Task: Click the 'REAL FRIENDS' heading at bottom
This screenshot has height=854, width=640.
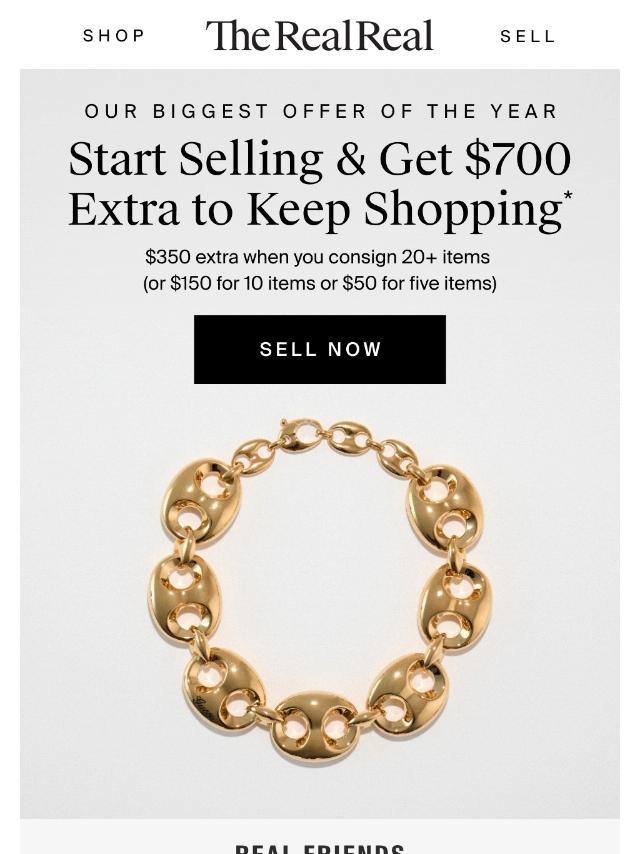Action: tap(320, 849)
